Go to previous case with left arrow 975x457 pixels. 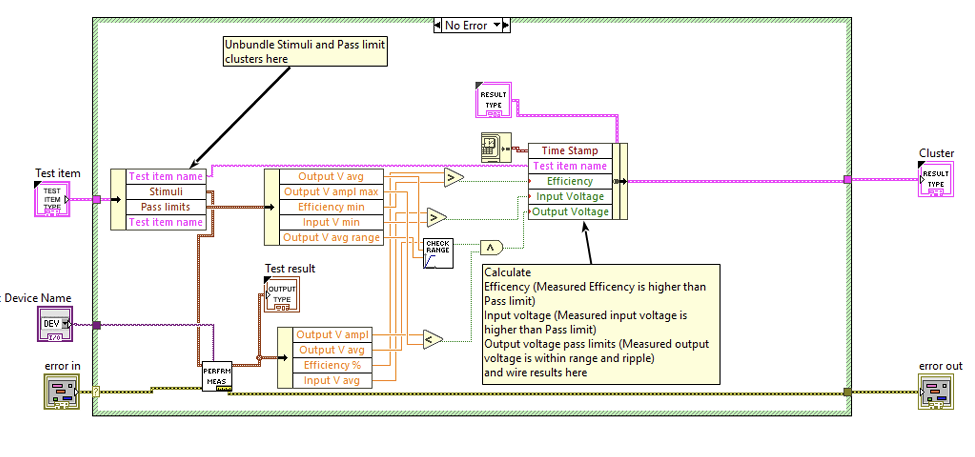(437, 25)
